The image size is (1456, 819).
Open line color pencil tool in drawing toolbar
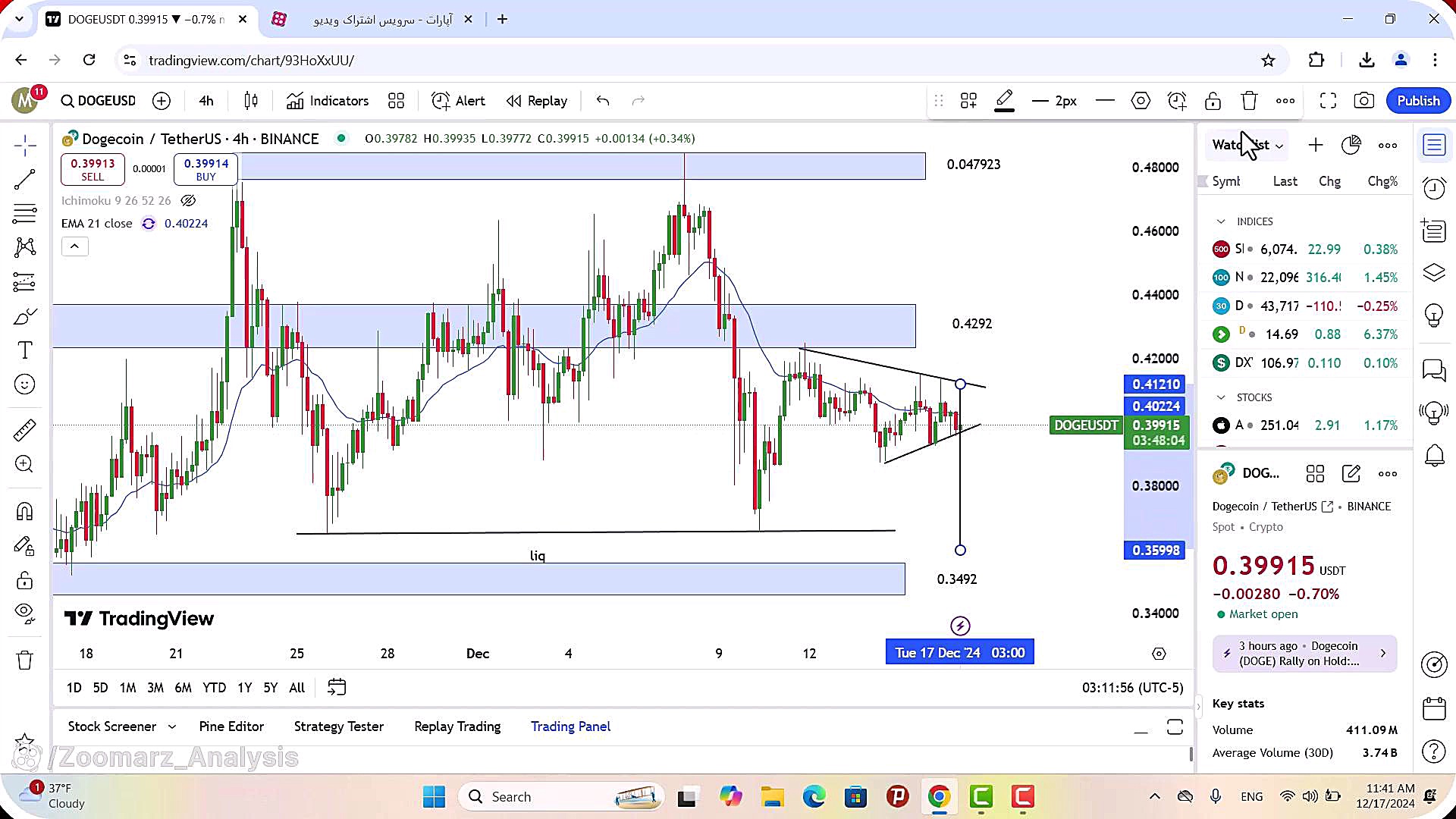tap(1004, 101)
